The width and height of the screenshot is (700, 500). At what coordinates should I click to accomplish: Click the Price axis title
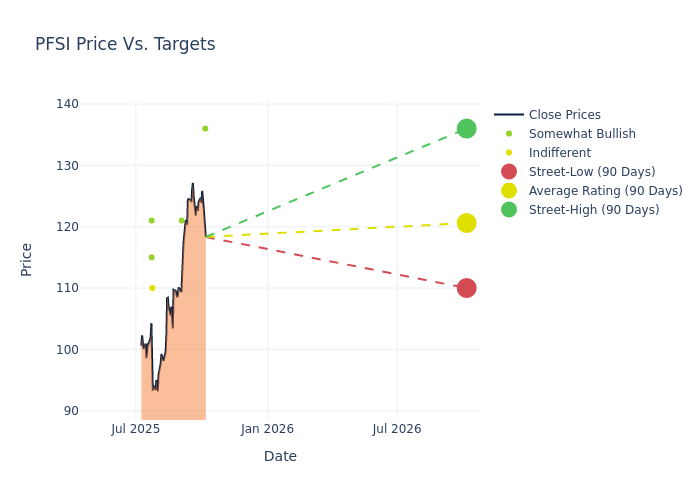click(27, 259)
